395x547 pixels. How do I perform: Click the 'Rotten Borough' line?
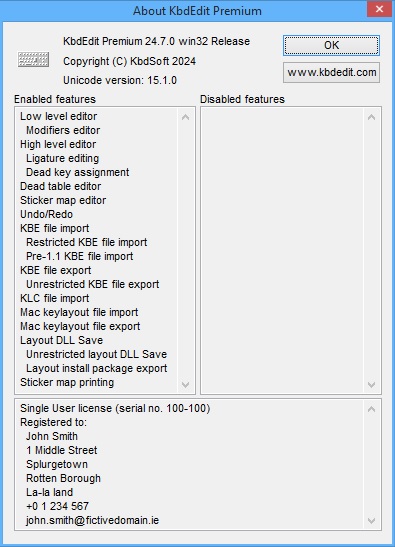coord(63,478)
